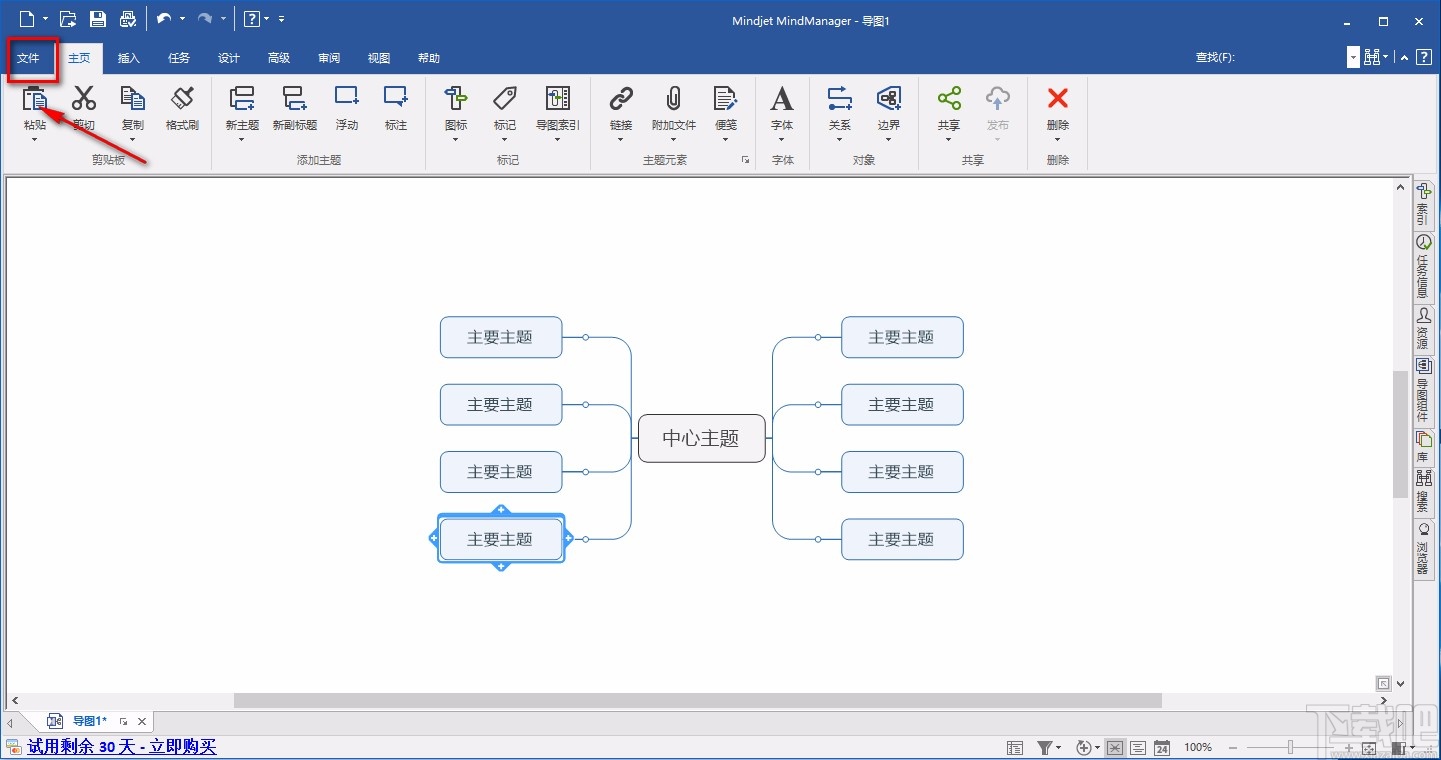This screenshot has height=760, width=1441.
Task: Click the trial remaining 30 days purchase link
Action: click(x=122, y=747)
